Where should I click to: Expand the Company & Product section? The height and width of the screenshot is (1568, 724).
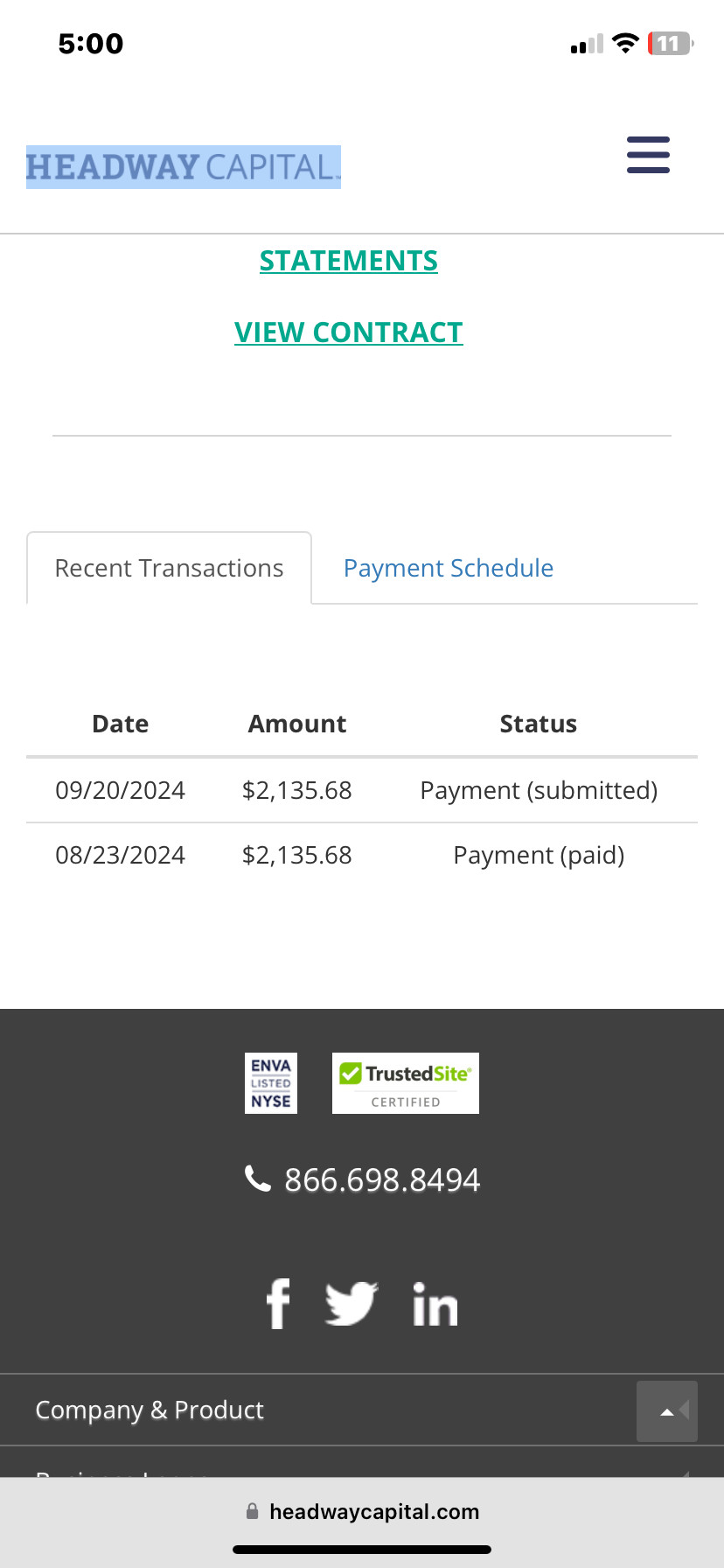coord(150,1410)
